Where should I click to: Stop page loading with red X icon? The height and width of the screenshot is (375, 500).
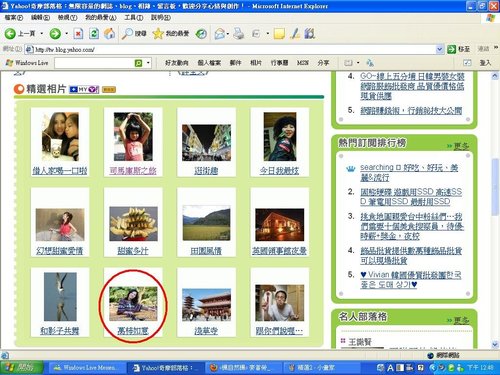[78, 33]
